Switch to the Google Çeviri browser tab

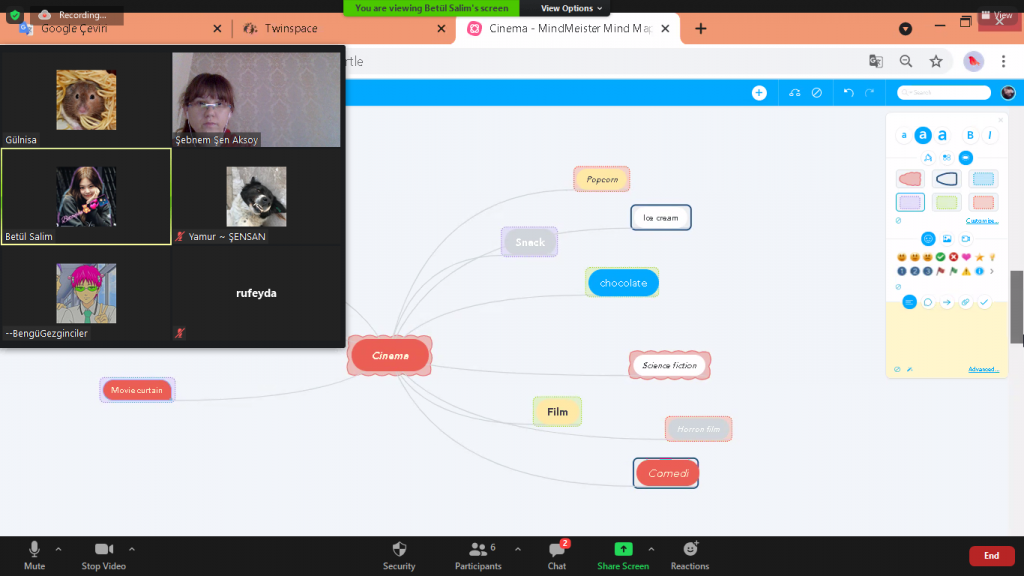click(x=74, y=29)
